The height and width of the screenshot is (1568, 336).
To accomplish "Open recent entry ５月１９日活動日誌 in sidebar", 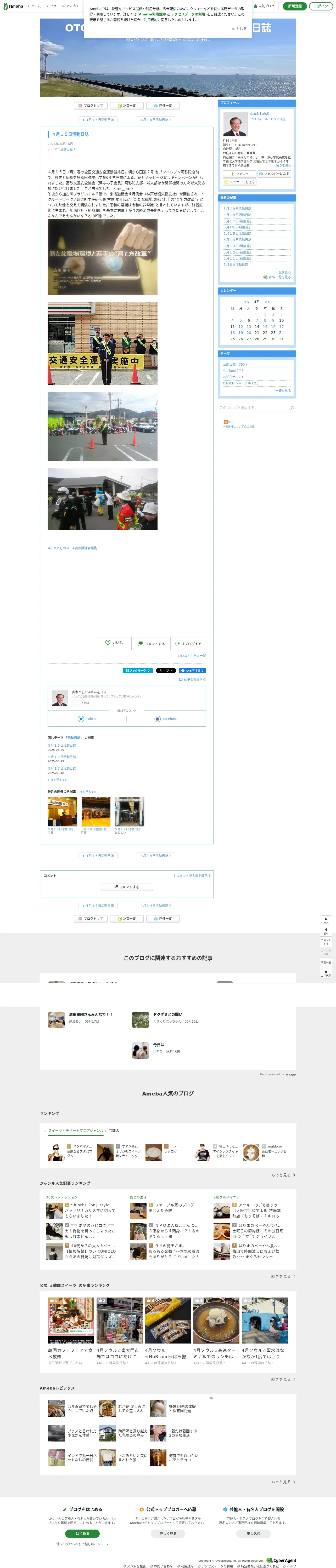I will [237, 209].
